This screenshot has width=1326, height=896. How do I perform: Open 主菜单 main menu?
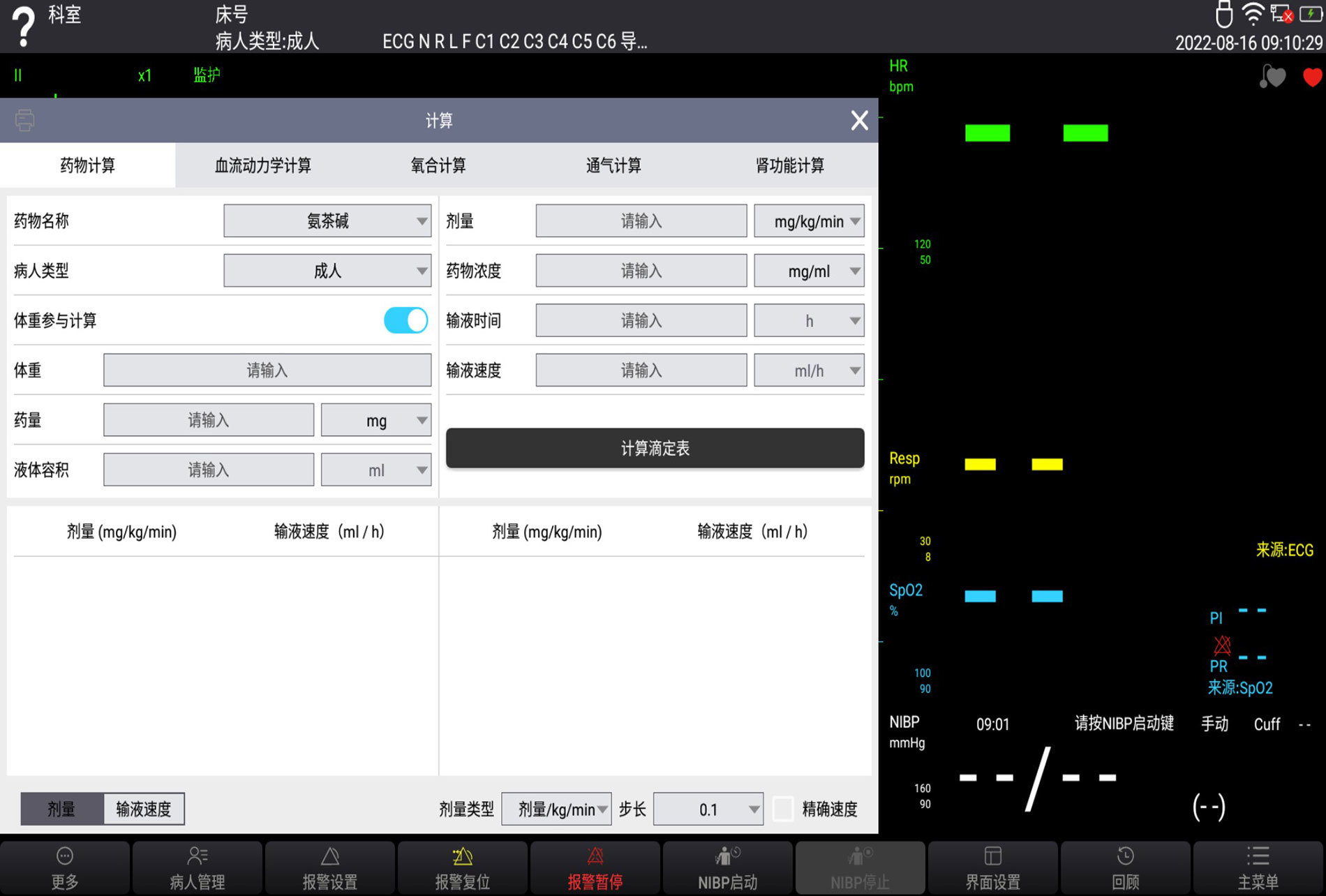1258,867
